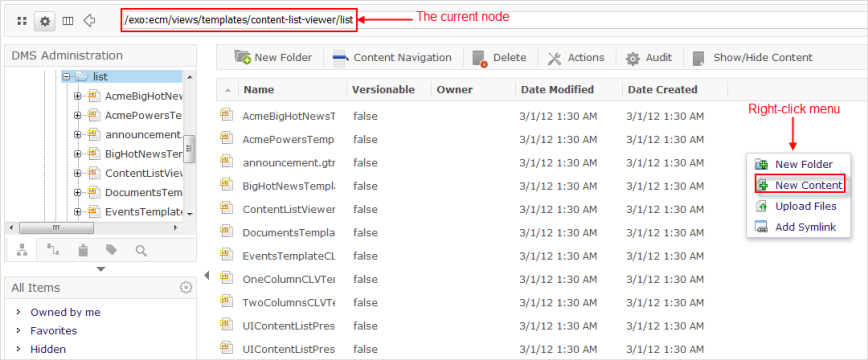Click the OneColumnCLVTer row file icon
The height and width of the screenshot is (360, 868).
(x=225, y=277)
